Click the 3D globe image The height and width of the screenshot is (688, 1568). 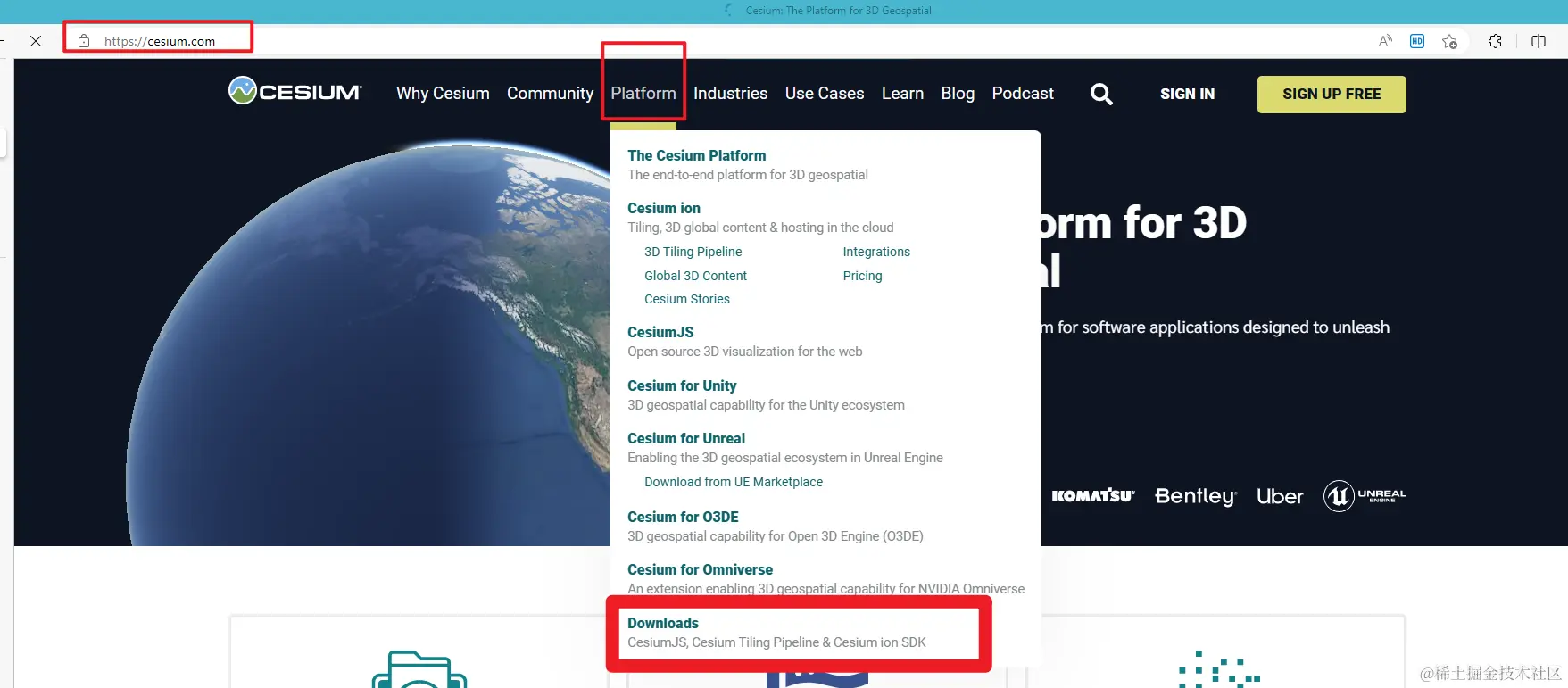click(x=369, y=344)
